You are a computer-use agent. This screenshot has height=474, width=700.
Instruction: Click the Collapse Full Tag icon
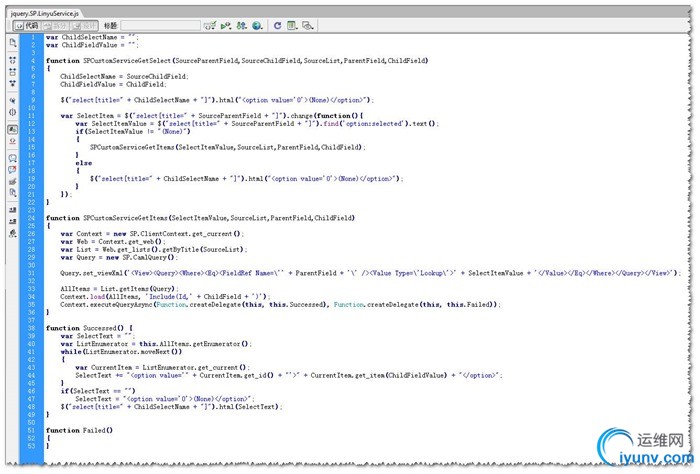(12, 60)
